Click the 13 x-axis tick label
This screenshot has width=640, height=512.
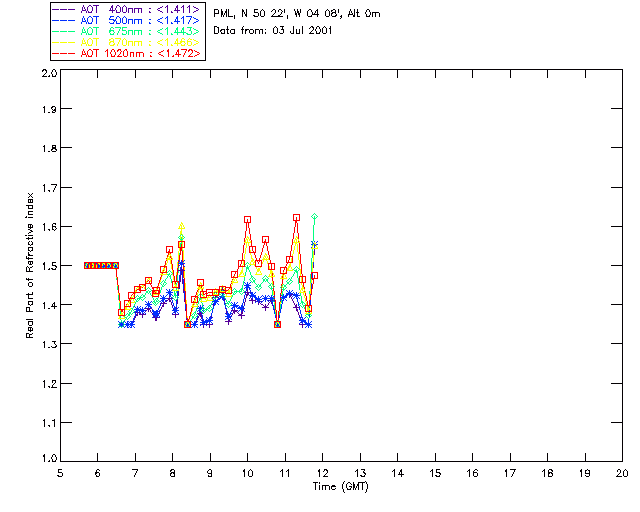360,473
